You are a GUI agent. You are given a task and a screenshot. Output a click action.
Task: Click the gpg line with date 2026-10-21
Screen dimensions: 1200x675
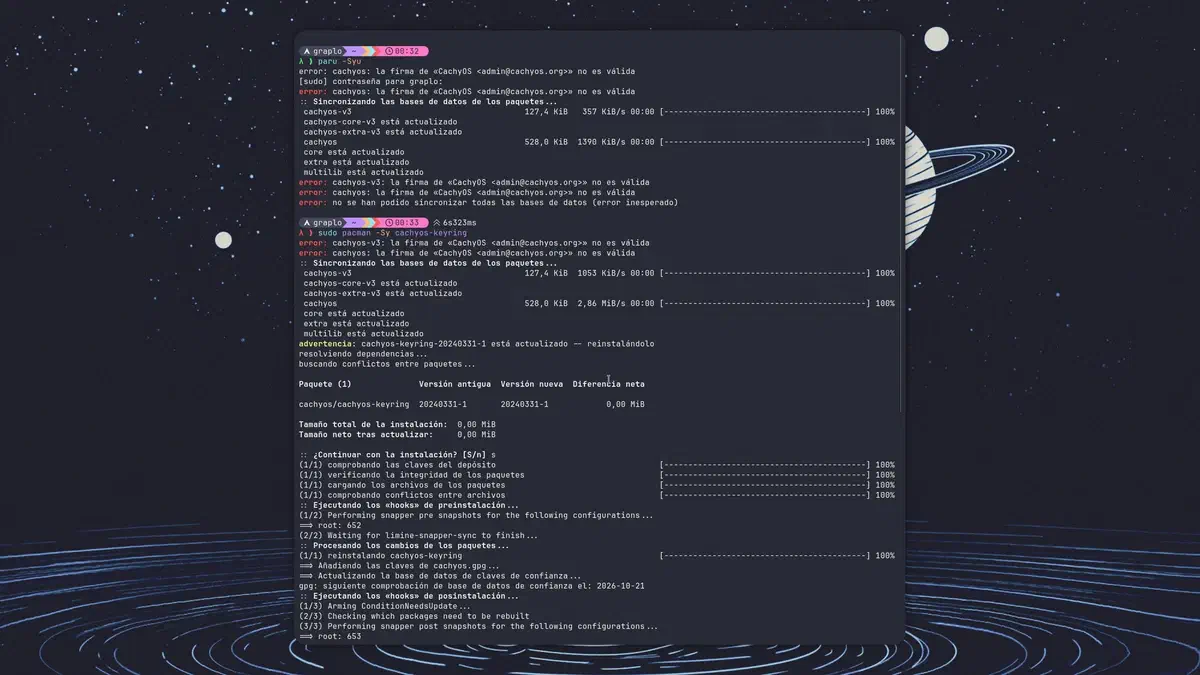click(x=471, y=586)
